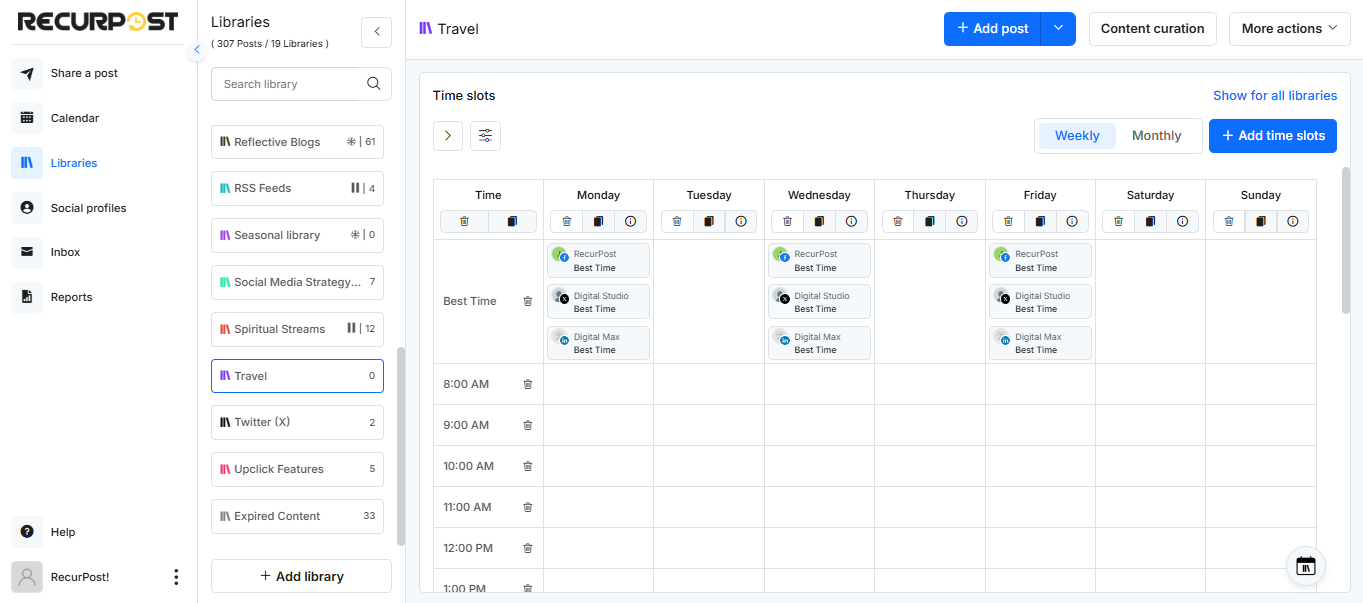Select the Reflective Blogs library
The width and height of the screenshot is (1363, 603).
297,142
